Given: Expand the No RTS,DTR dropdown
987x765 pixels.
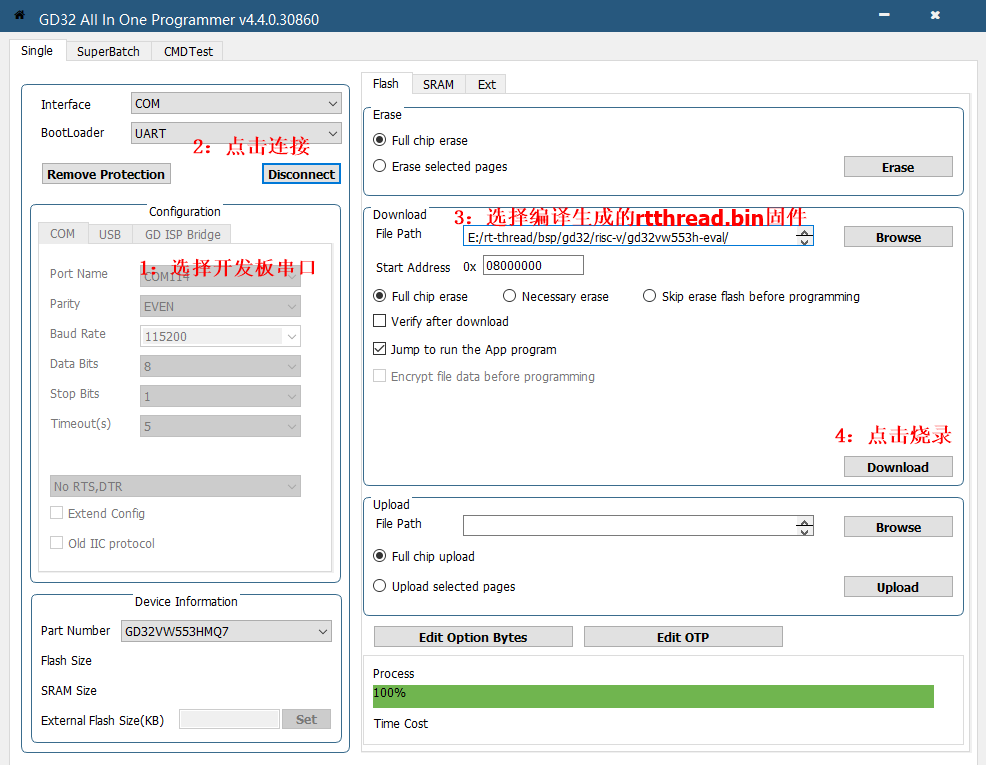Looking at the screenshot, I should [176, 486].
